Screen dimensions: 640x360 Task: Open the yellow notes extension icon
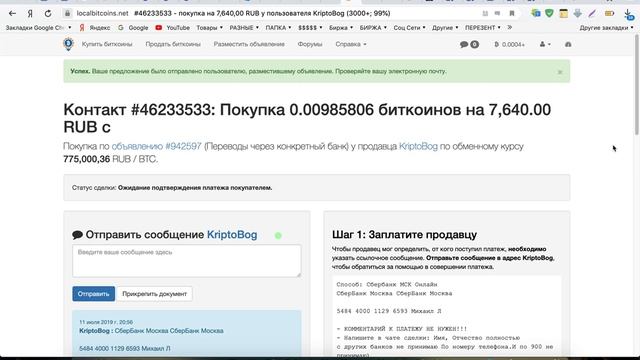pos(564,13)
